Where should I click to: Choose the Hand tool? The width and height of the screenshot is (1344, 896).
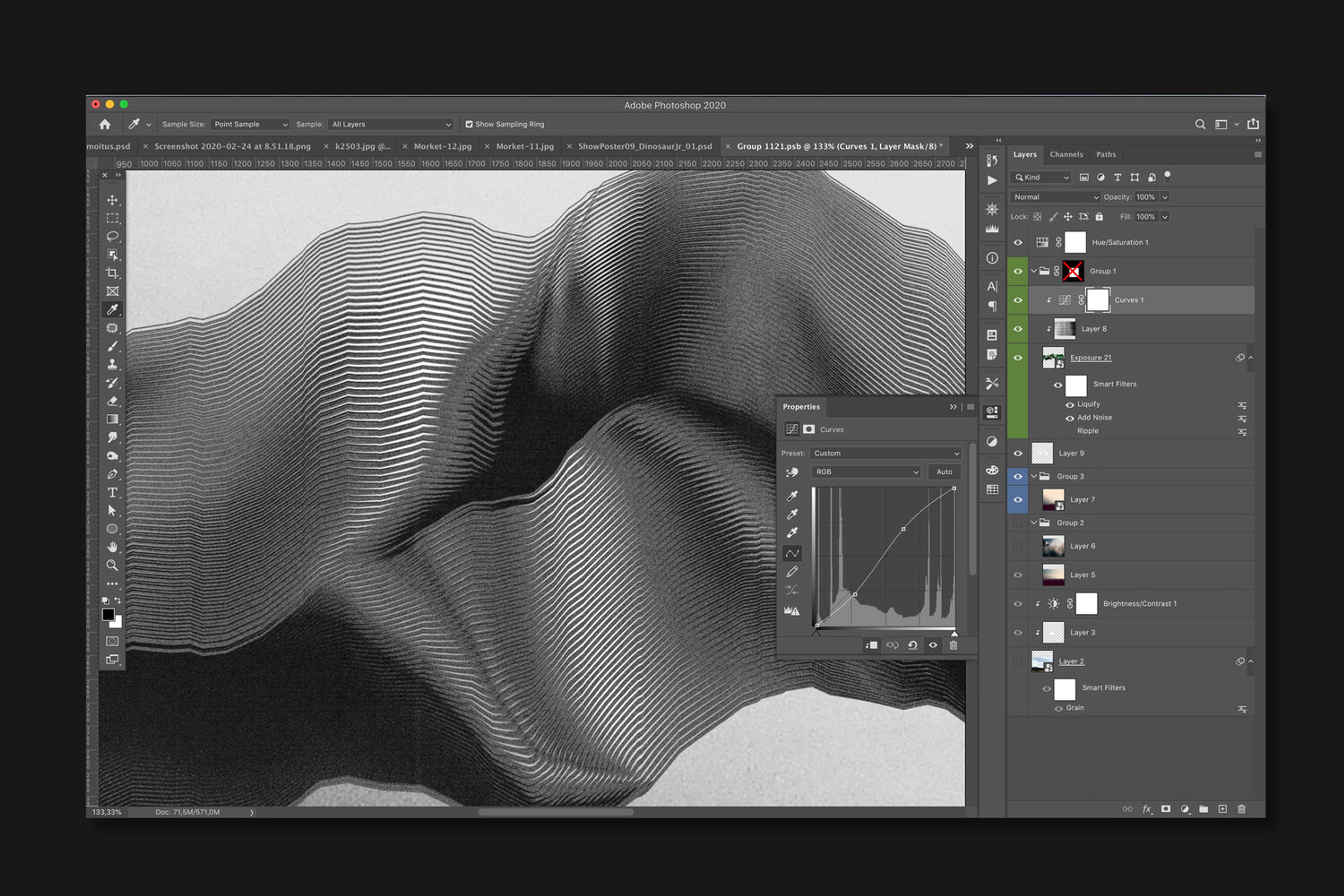coord(112,547)
